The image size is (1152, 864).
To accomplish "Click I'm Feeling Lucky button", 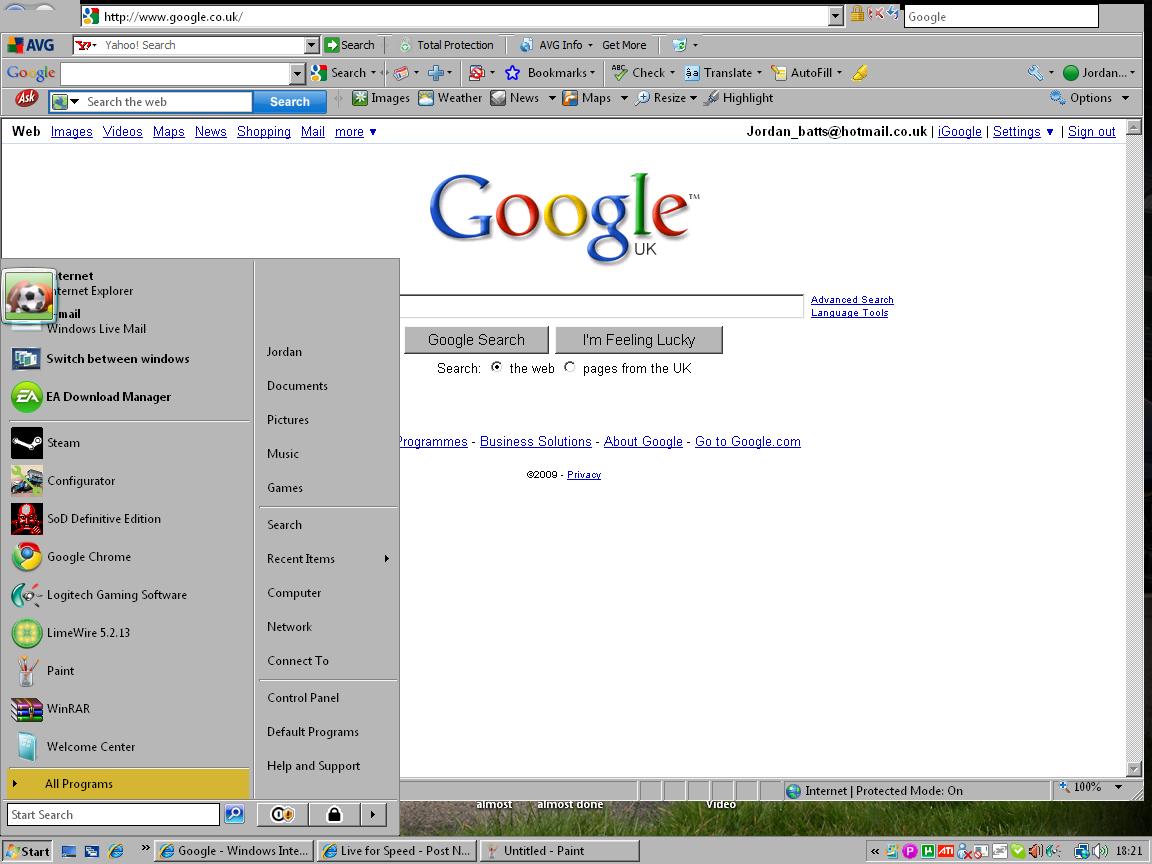I will click(638, 340).
